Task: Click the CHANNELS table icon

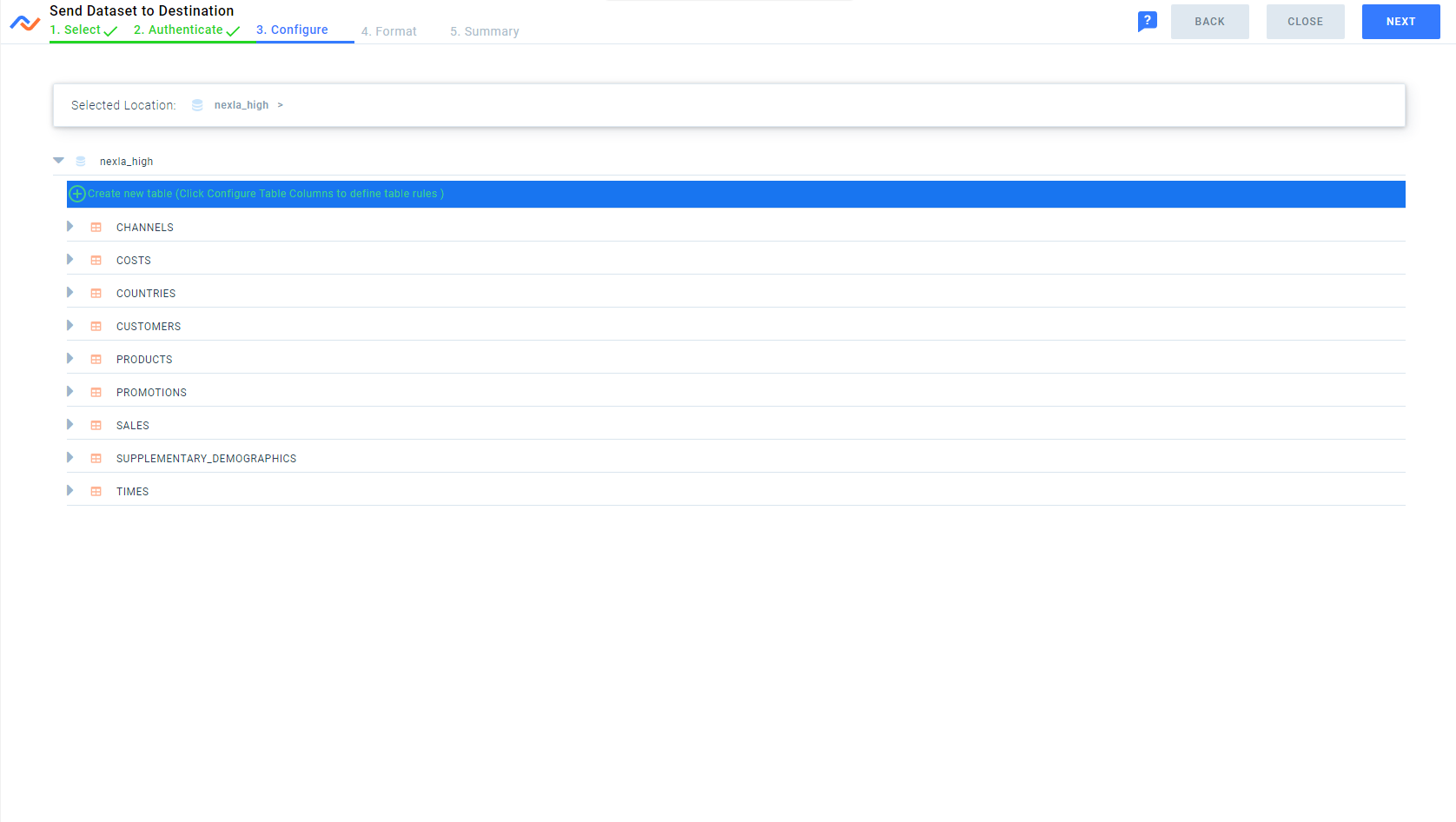Action: [96, 228]
